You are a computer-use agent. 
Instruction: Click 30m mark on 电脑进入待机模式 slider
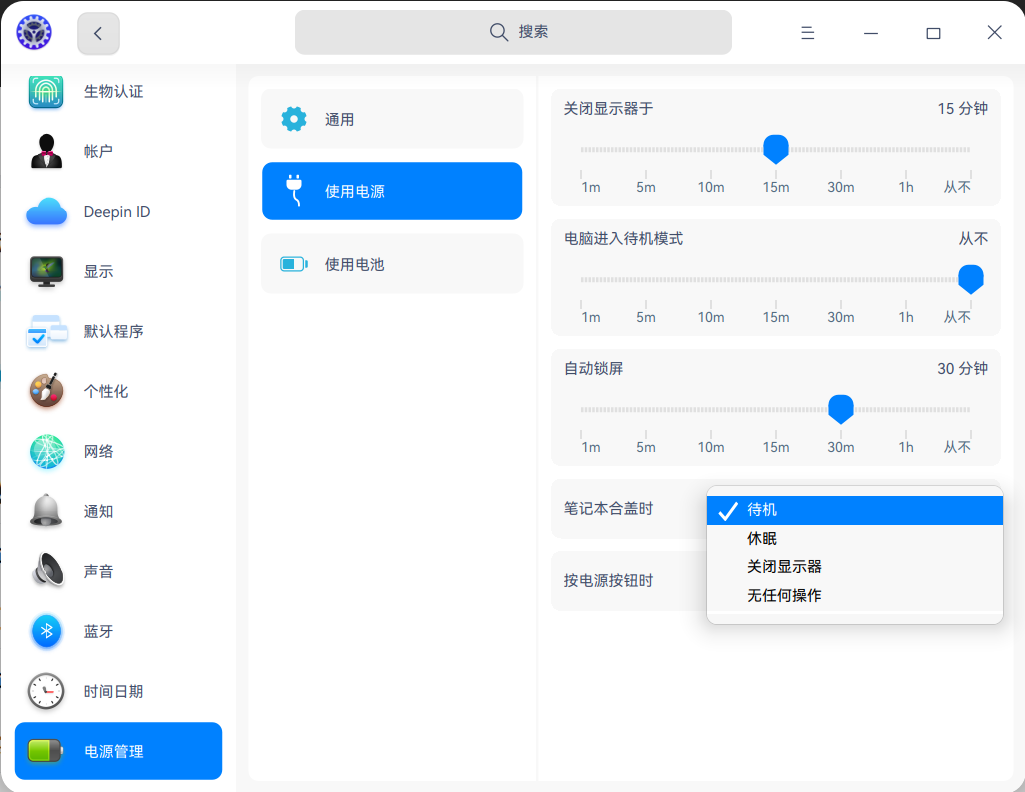[x=841, y=317]
